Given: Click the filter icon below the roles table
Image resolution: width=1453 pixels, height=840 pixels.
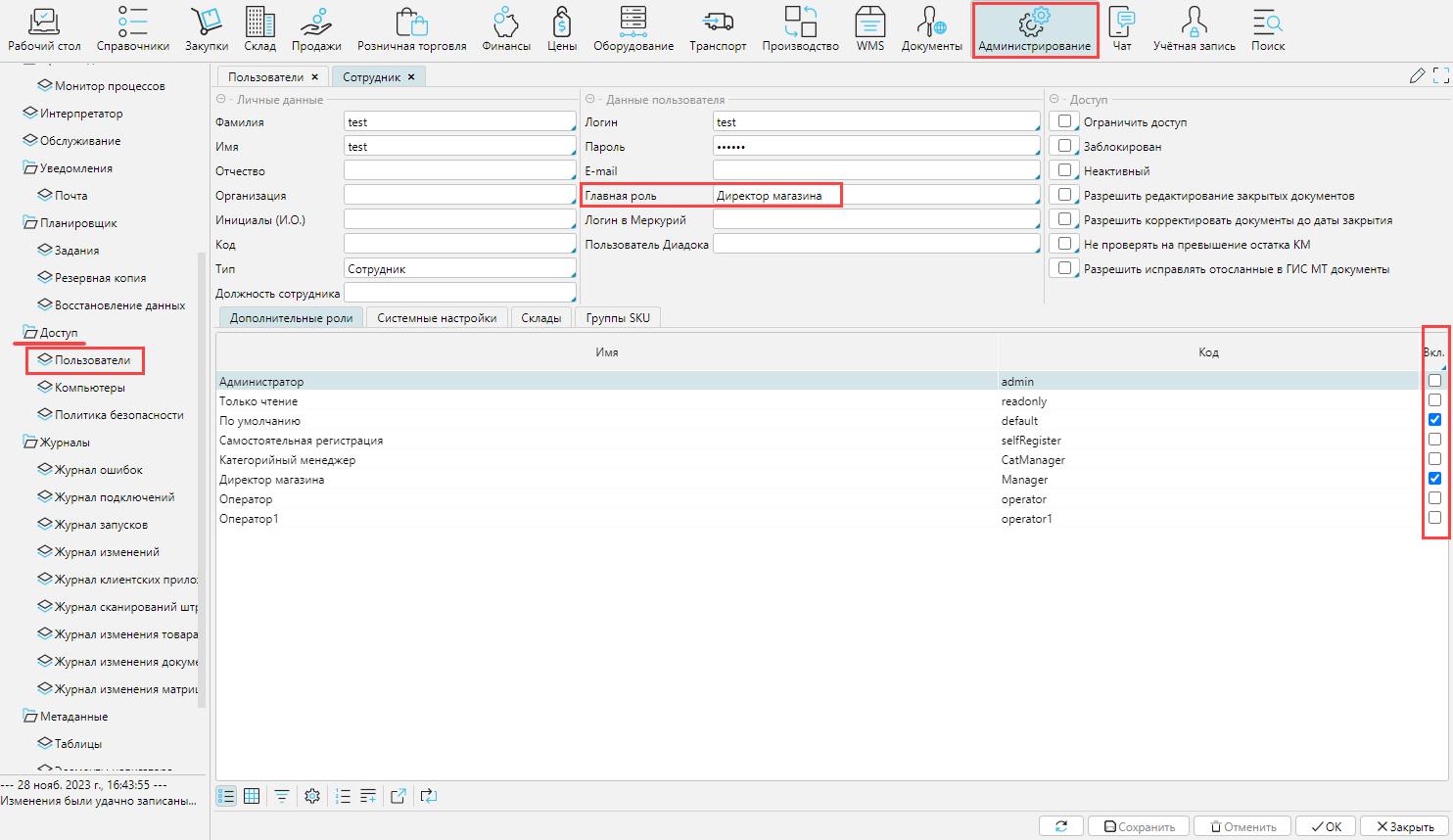Looking at the screenshot, I should 282,796.
